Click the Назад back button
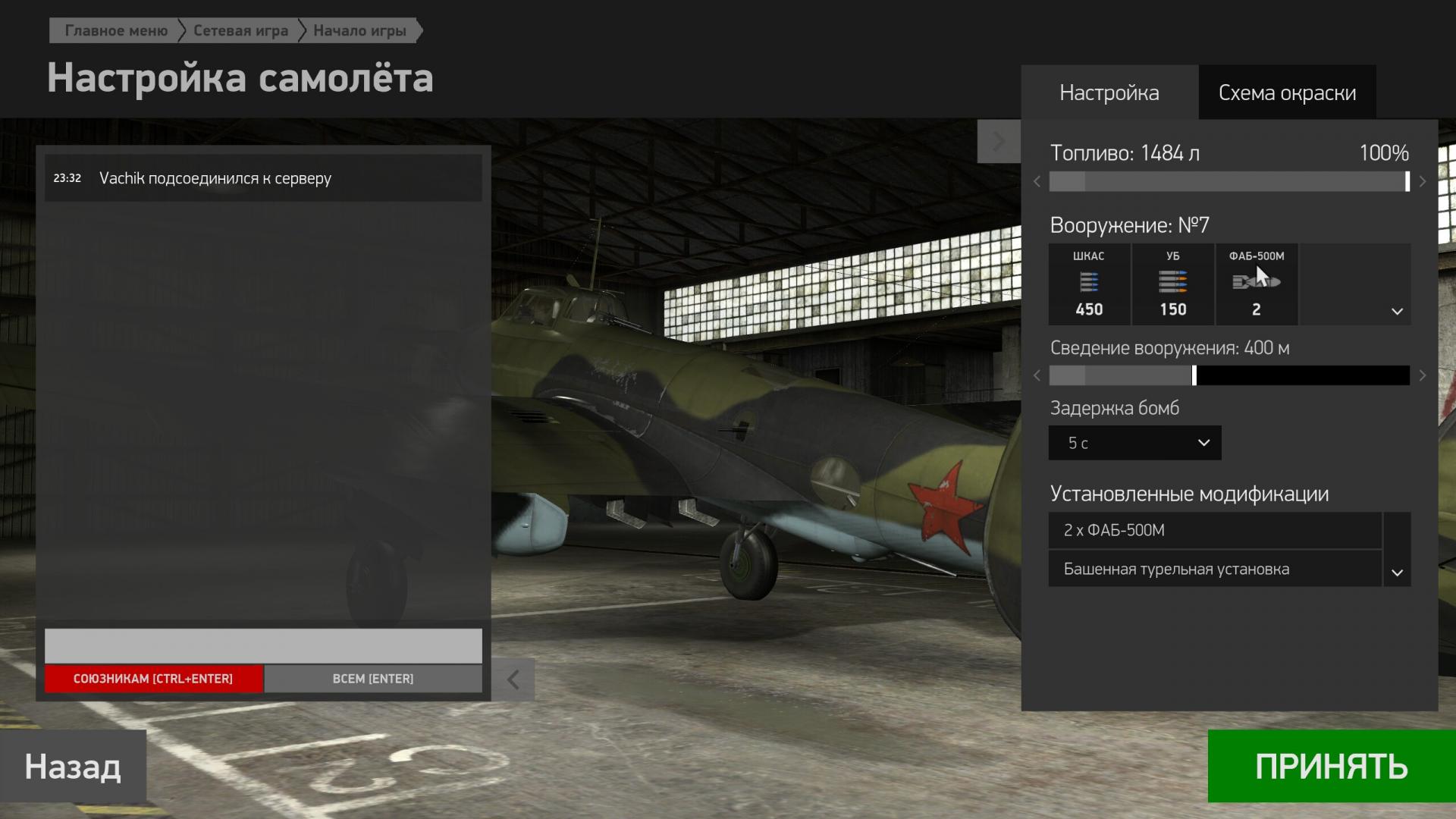The width and height of the screenshot is (1456, 819). (x=73, y=766)
